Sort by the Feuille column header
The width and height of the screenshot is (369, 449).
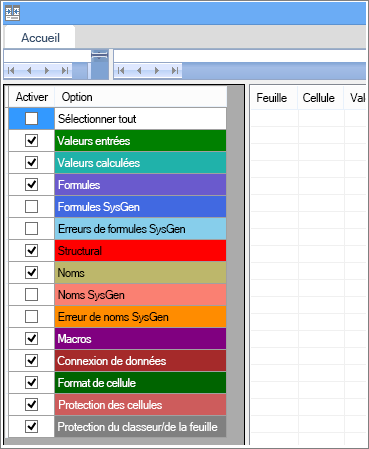pyautogui.click(x=274, y=98)
